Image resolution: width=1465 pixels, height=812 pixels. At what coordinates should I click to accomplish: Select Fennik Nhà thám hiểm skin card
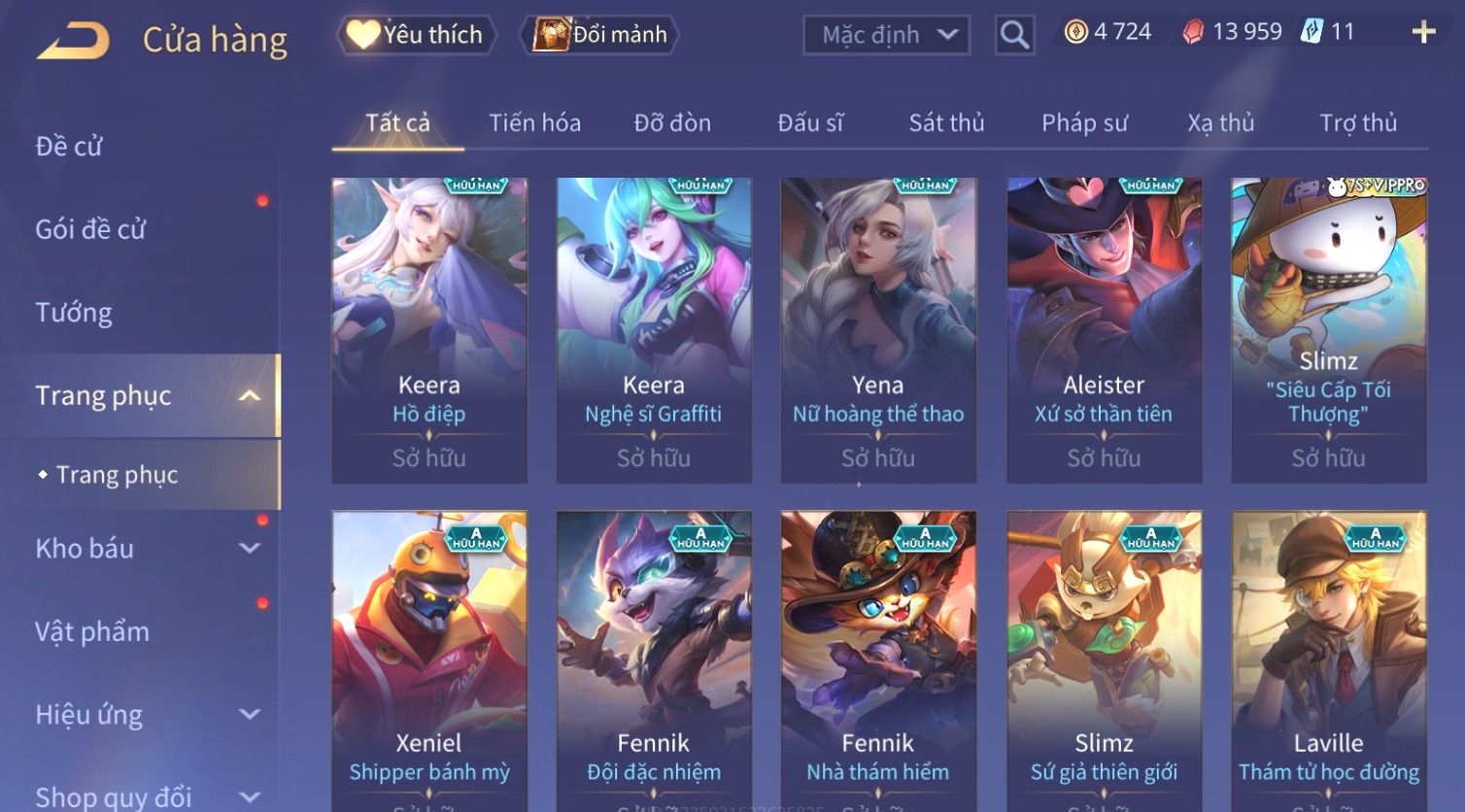click(878, 661)
